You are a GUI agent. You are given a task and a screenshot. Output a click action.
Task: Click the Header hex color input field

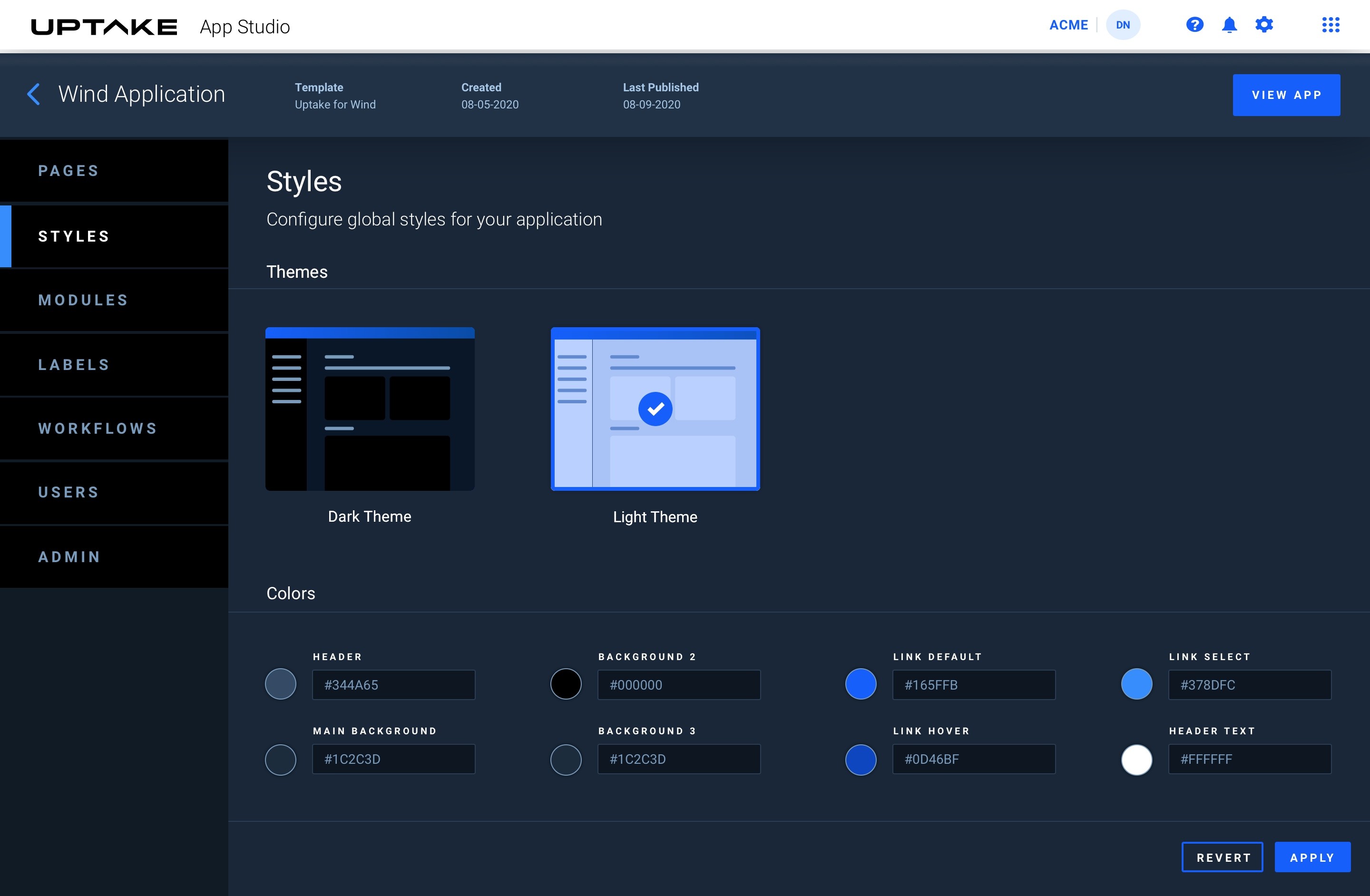click(393, 685)
